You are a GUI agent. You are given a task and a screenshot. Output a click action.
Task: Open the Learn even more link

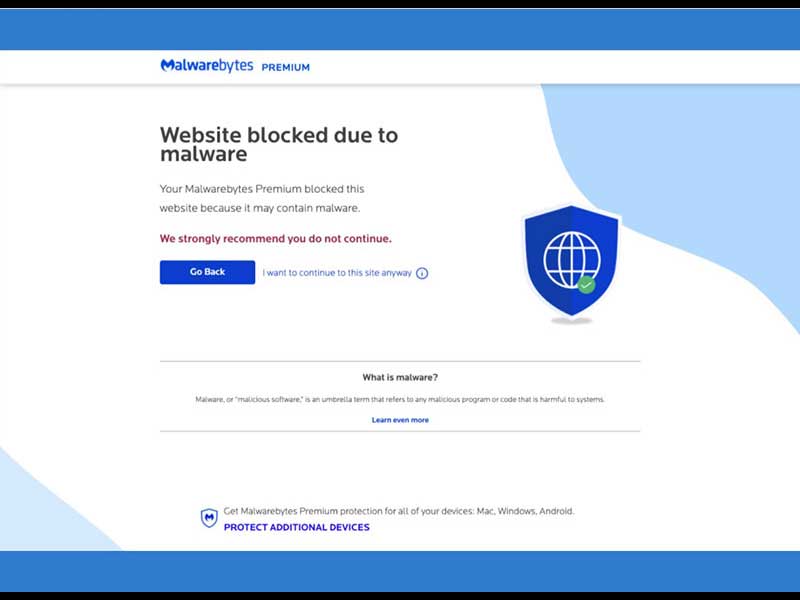coord(400,420)
